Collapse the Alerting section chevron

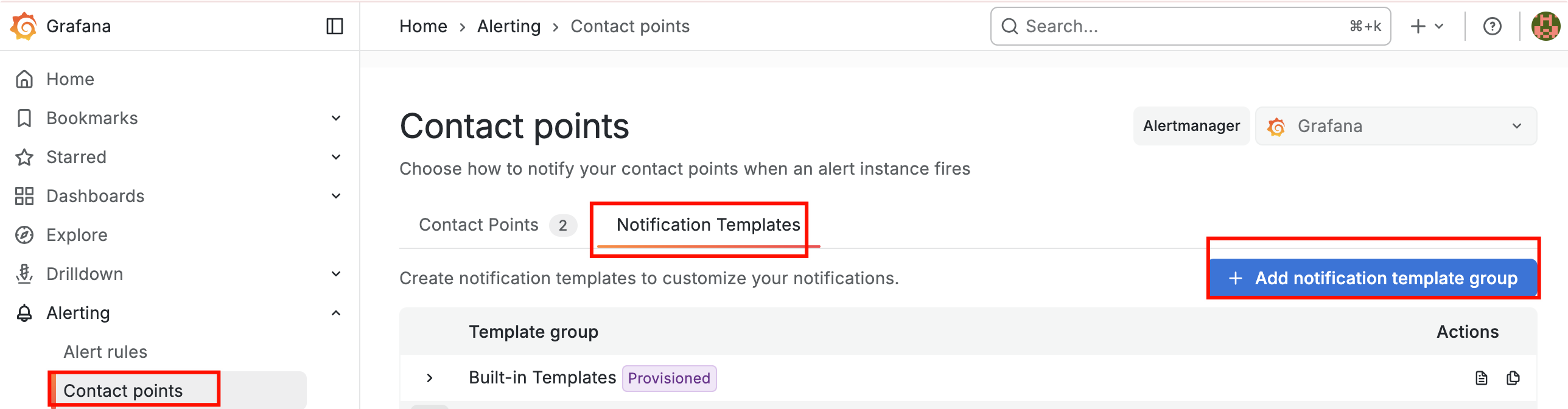(335, 313)
